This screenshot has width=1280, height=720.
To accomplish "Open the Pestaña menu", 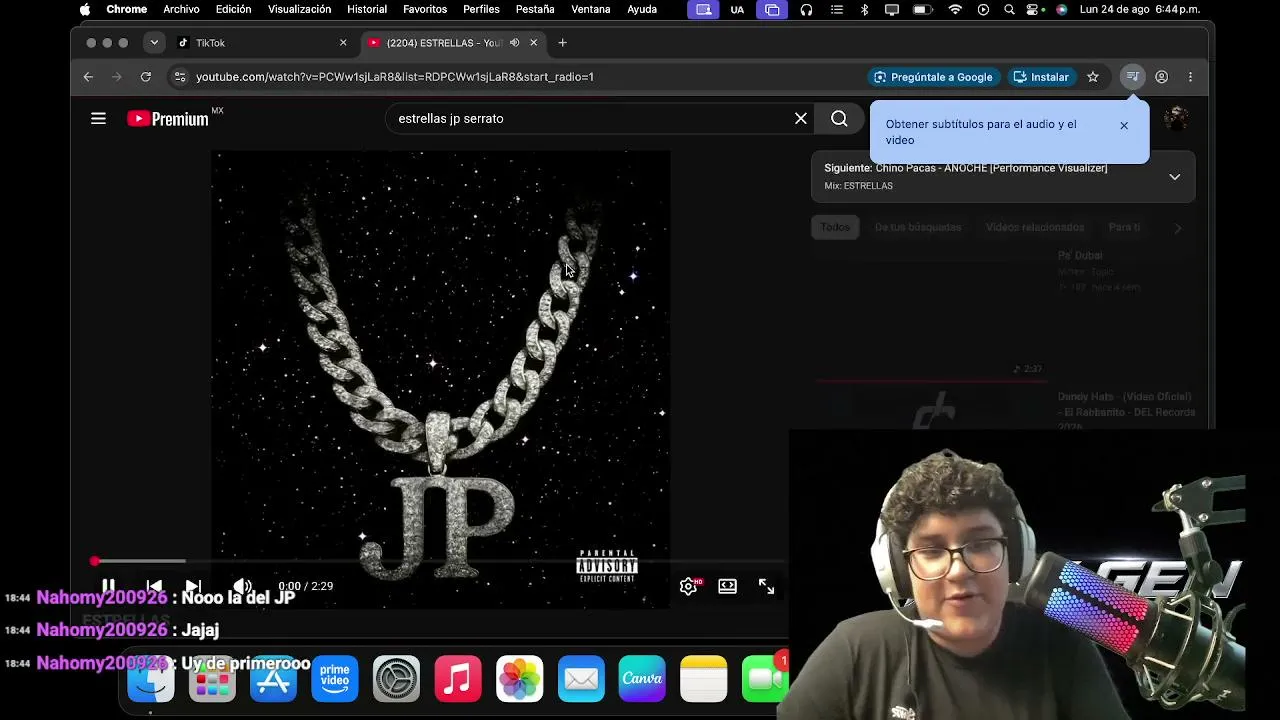I will (535, 10).
